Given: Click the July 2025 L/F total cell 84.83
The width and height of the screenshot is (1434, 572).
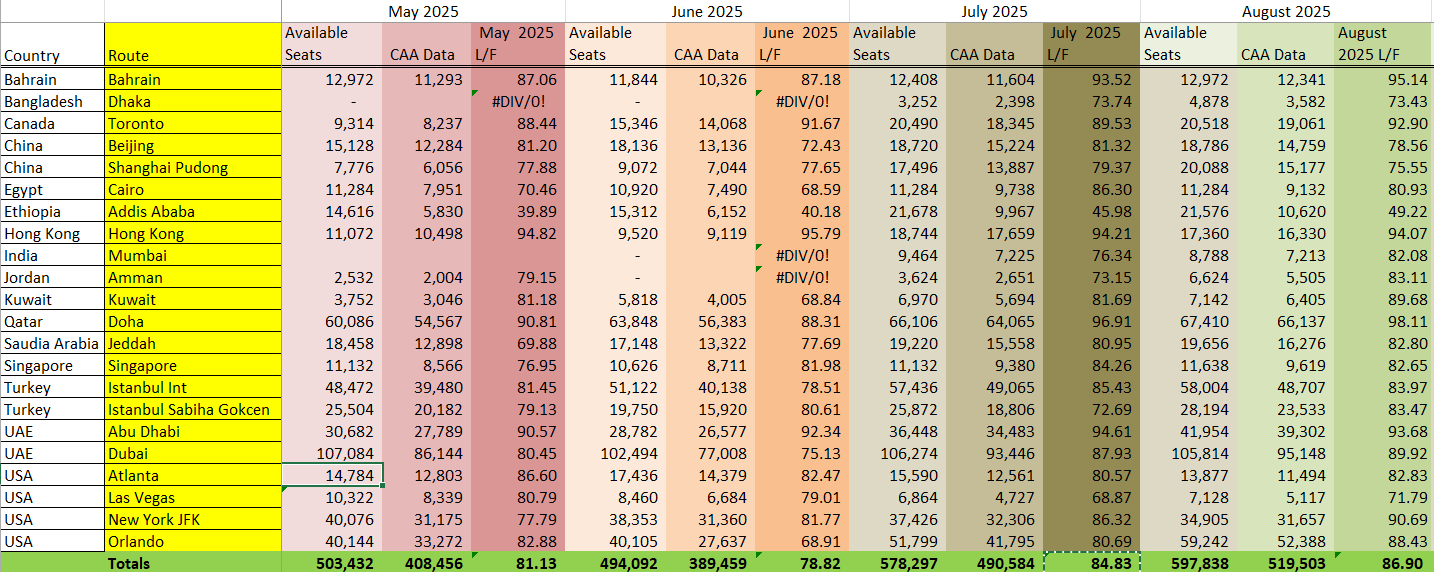Looking at the screenshot, I should pos(1091,563).
